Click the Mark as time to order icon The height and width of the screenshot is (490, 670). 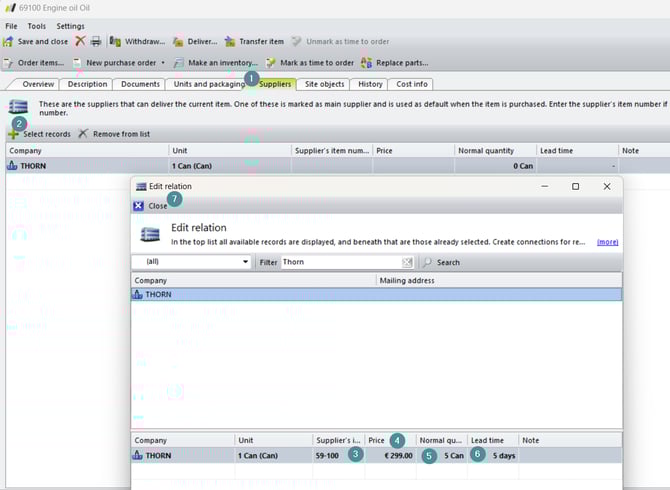[x=270, y=63]
